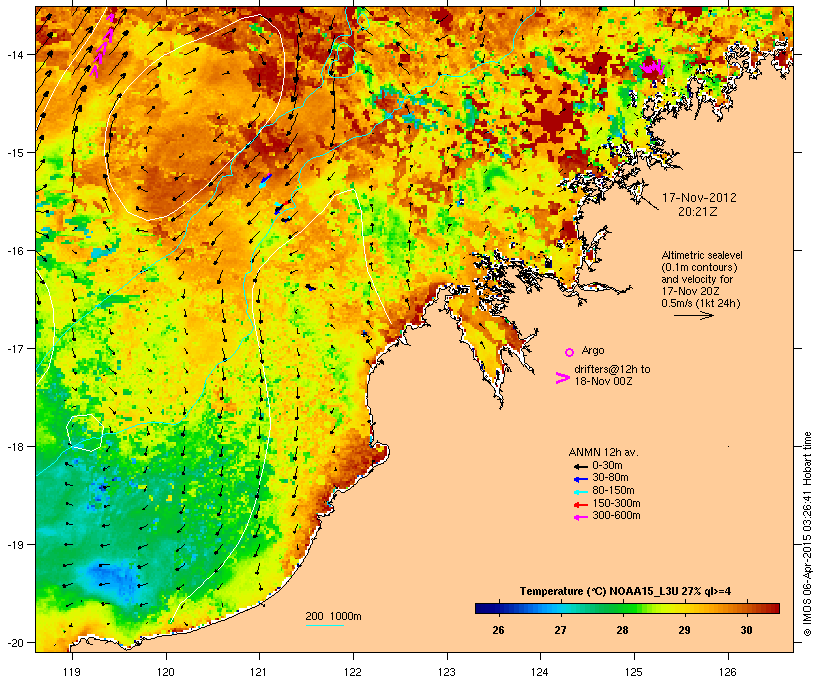The height and width of the screenshot is (680, 820).
Task: Click the Altimetric sealevel caption line
Action: click(702, 255)
